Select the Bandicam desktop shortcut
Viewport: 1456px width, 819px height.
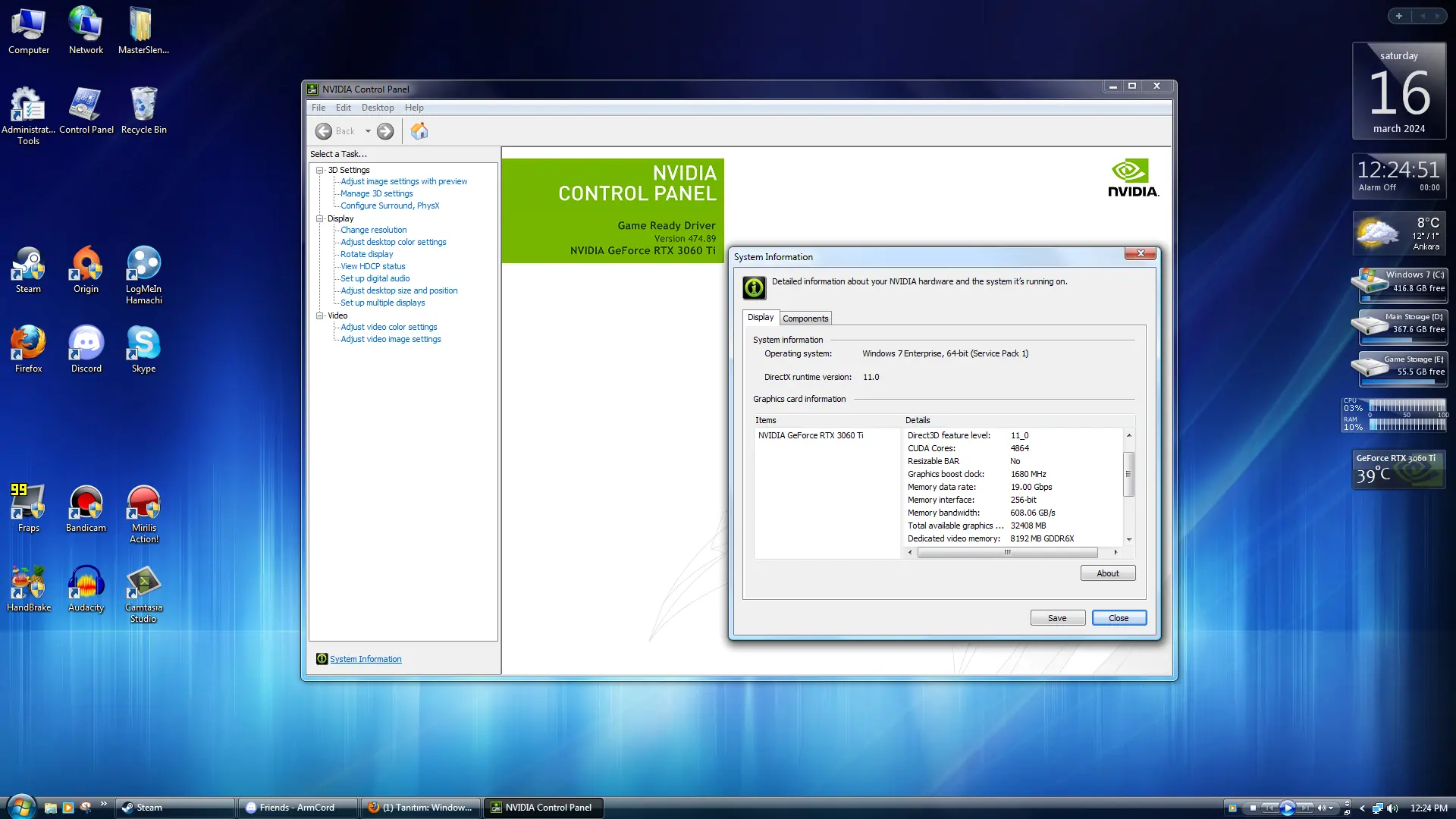(x=86, y=510)
